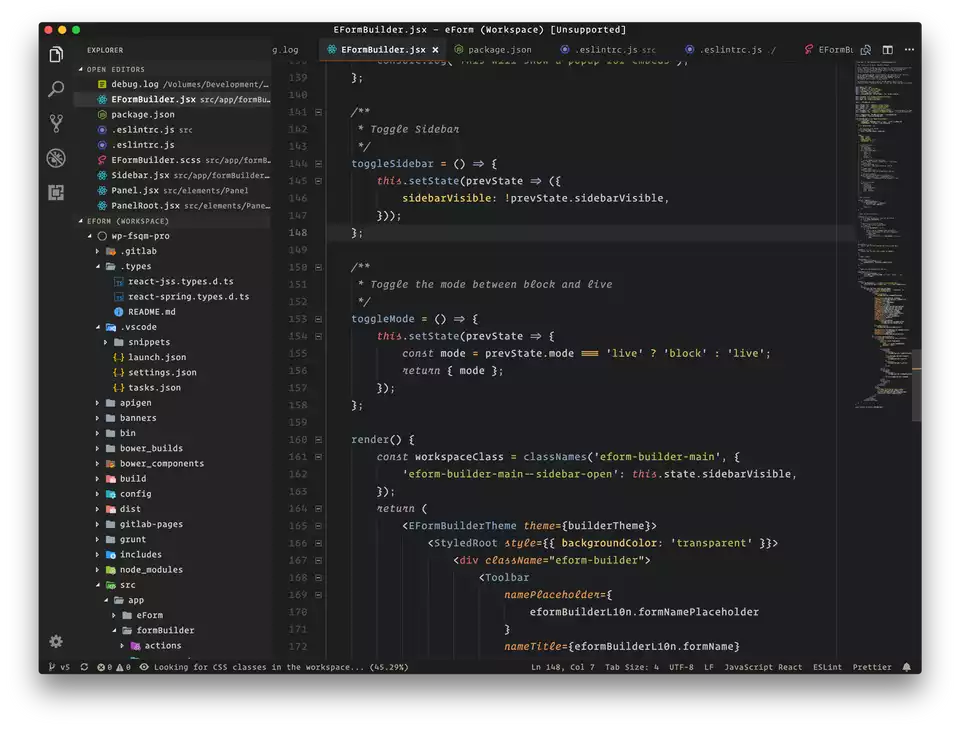Switch to the EFormBuilder.jsx tab
This screenshot has height=729, width=960.
pyautogui.click(x=383, y=50)
